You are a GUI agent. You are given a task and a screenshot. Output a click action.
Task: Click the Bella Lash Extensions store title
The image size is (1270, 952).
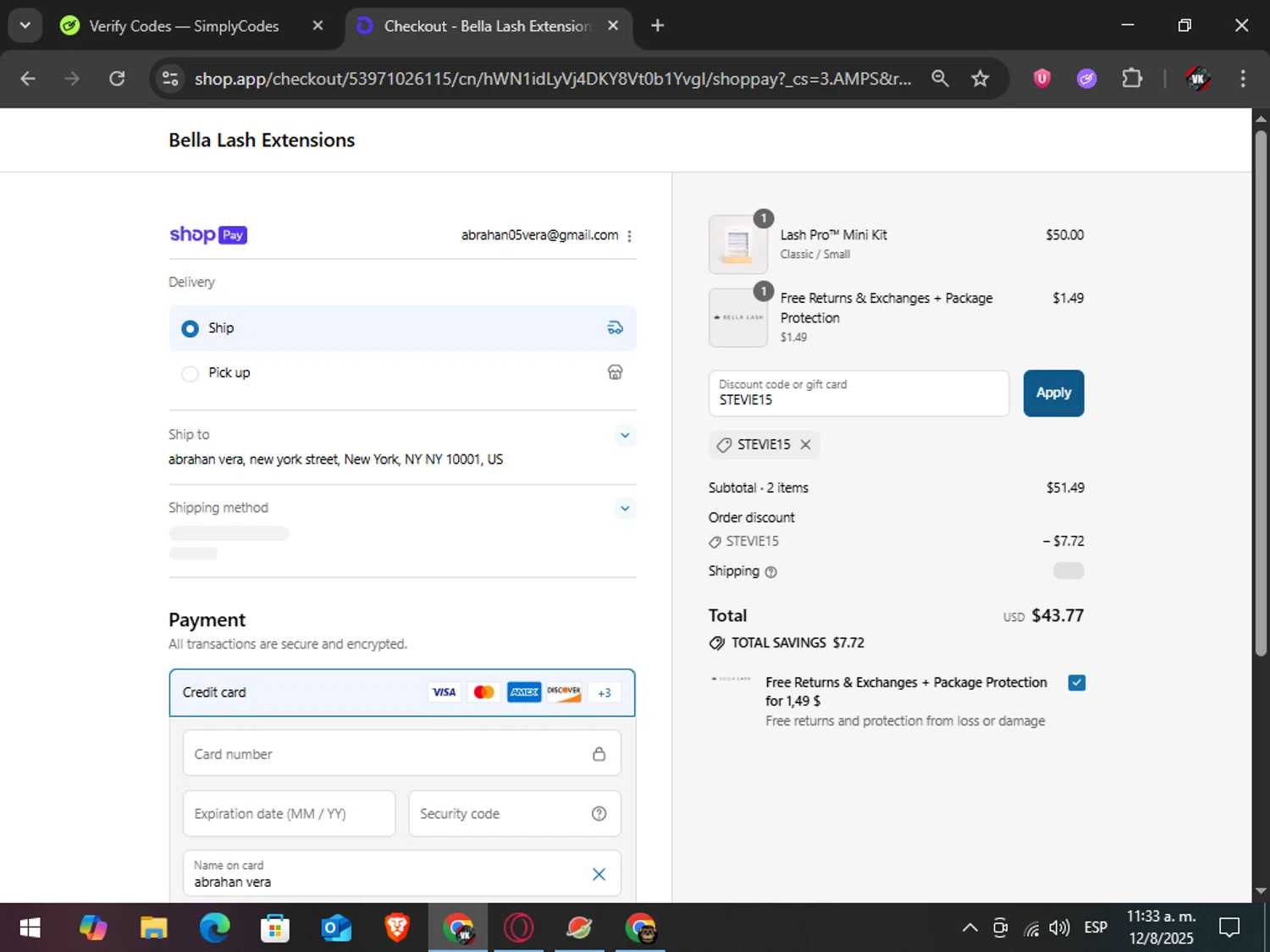262,140
